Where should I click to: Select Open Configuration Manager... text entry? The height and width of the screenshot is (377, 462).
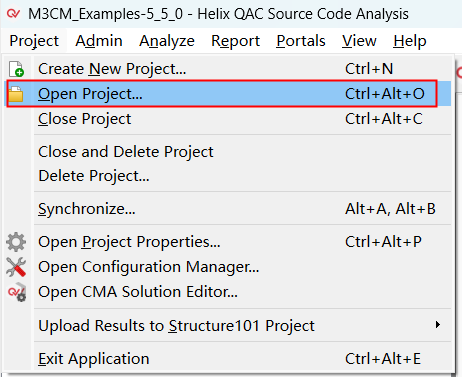click(149, 267)
